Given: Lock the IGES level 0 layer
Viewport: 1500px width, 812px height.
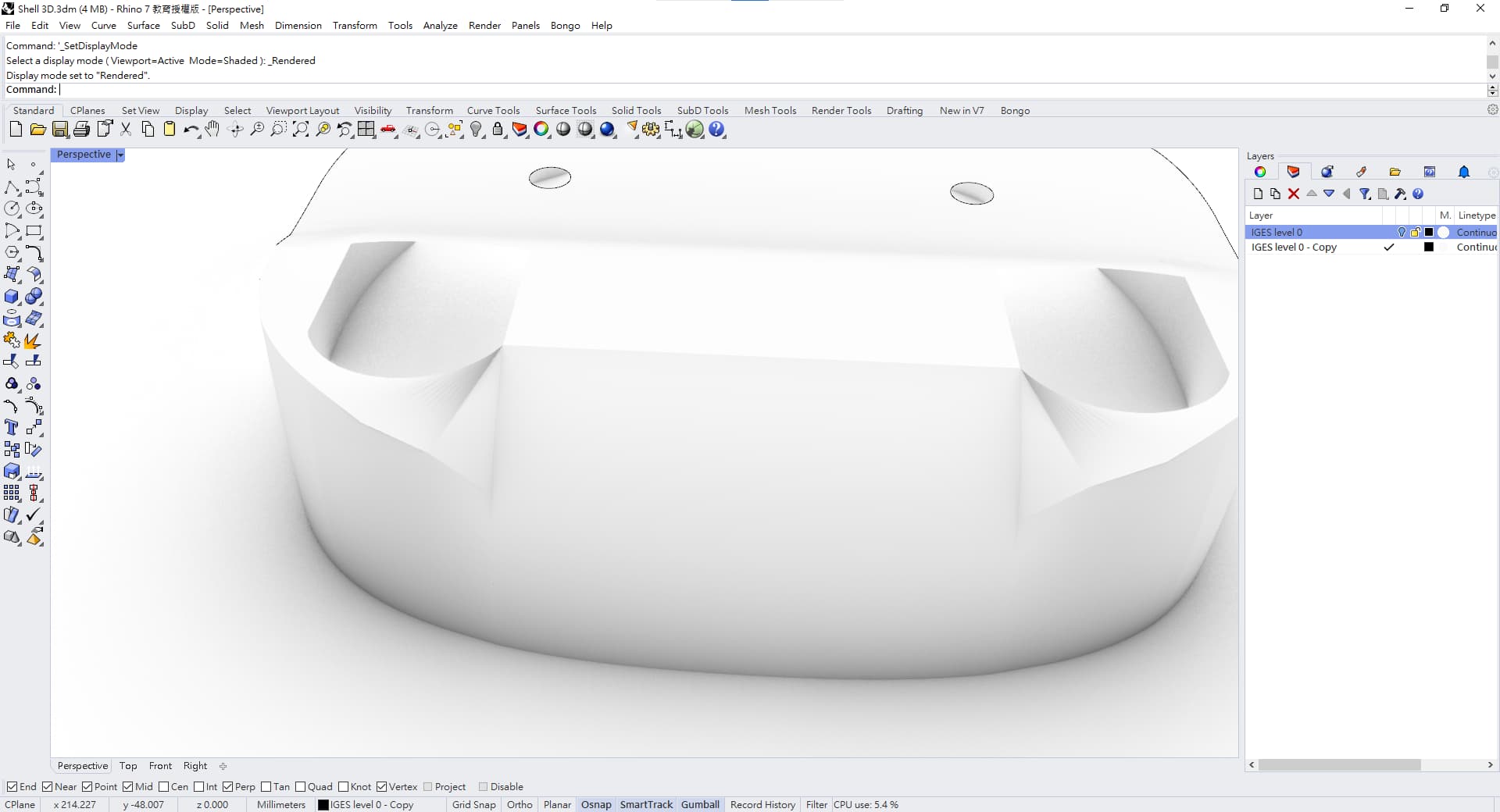Looking at the screenshot, I should (x=1416, y=232).
